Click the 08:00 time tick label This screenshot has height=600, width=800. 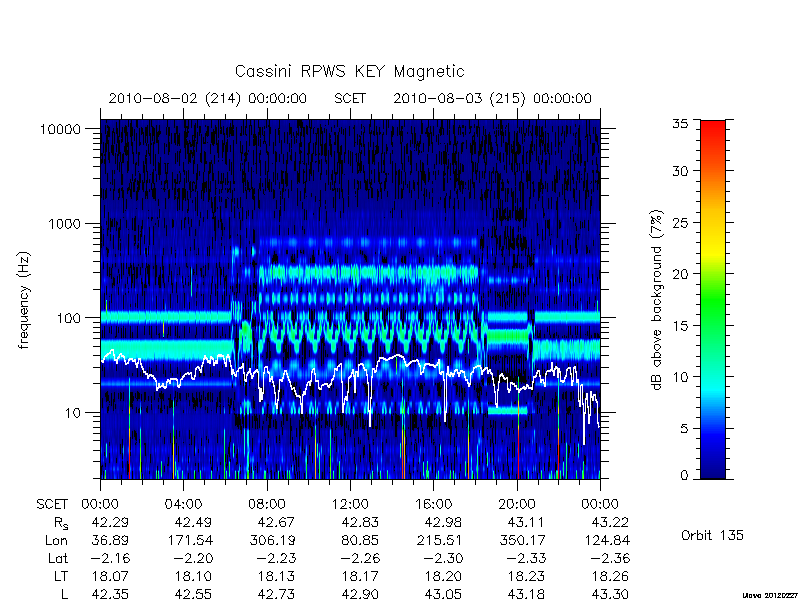267,505
